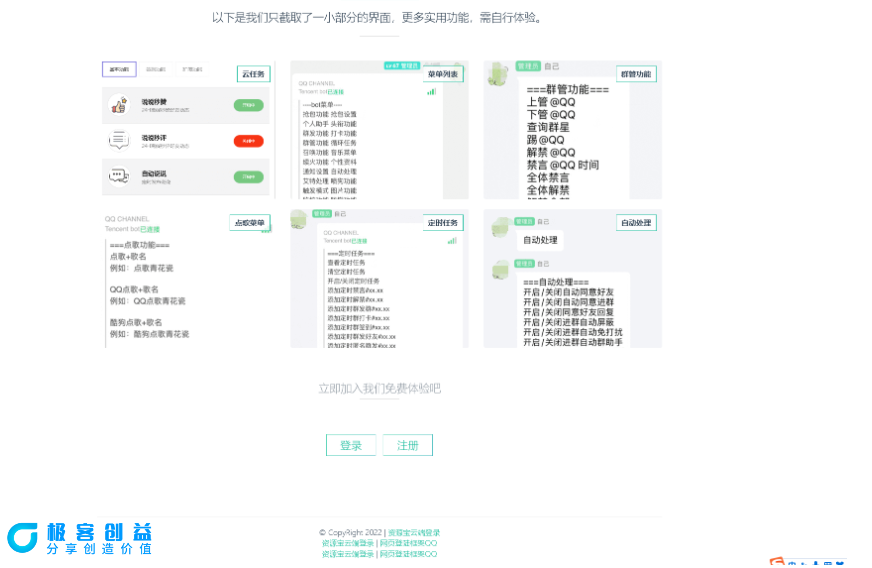Open the 菜单列表 screenshot thumbnail
Screen dimensions: 872x568
(379, 130)
